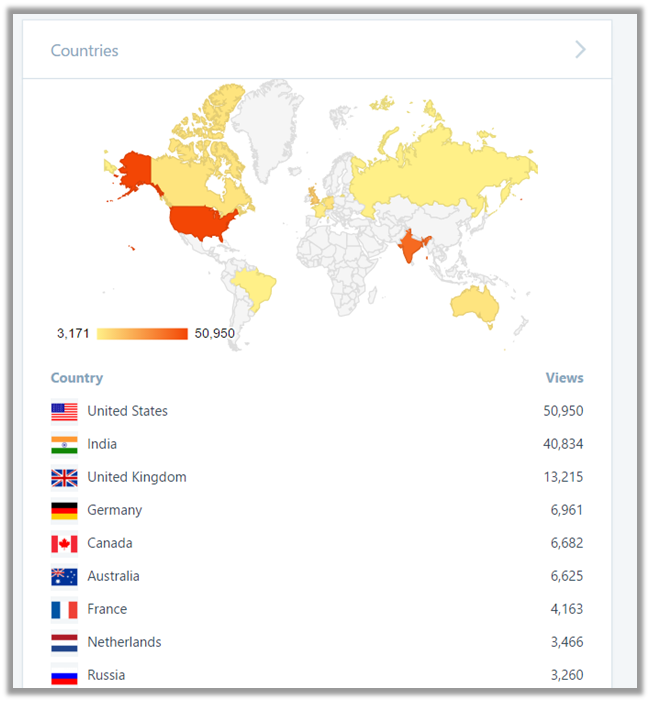Click the Russia flag icon
This screenshot has height=702, width=650.
point(64,675)
